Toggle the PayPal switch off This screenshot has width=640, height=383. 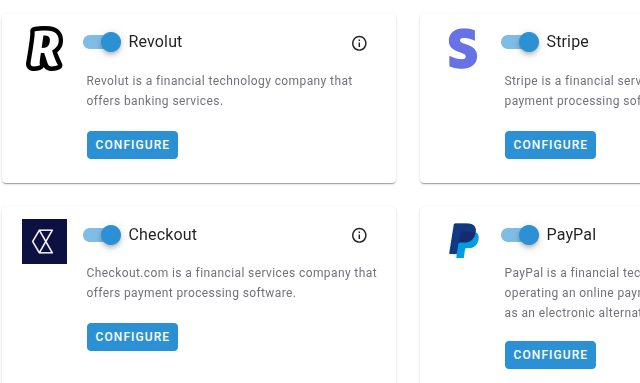tap(520, 235)
